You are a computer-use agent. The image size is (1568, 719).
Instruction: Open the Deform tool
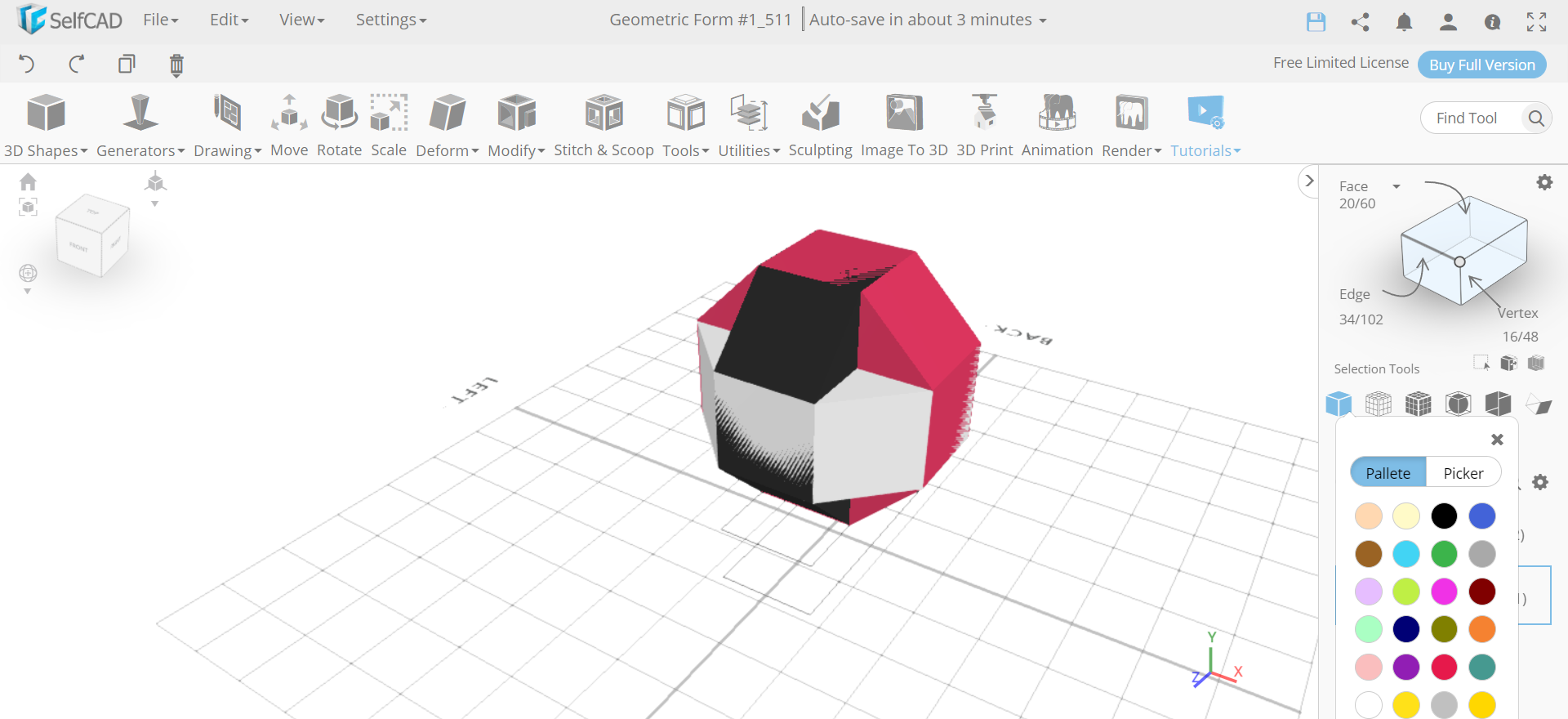447,126
